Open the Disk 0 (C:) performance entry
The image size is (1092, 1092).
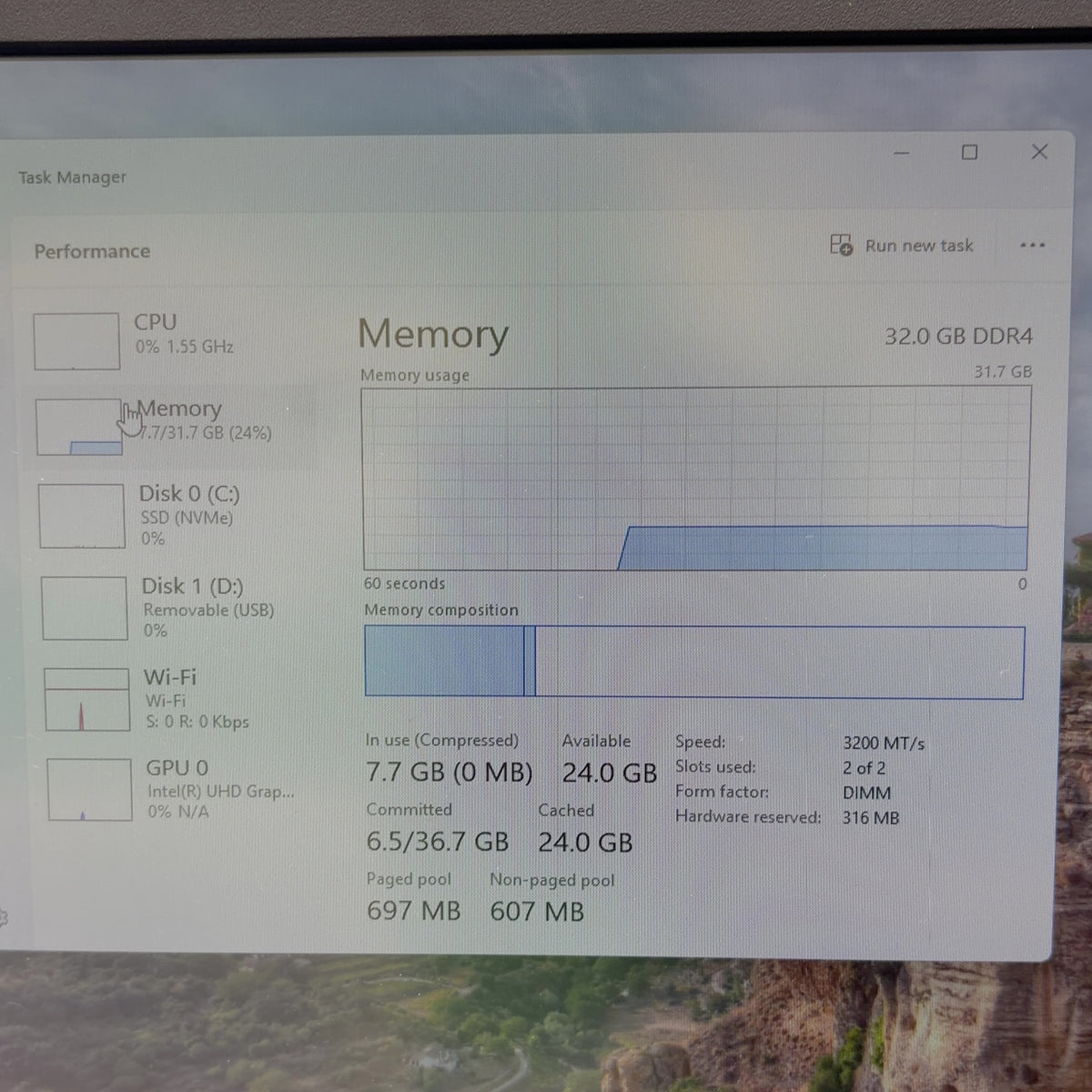click(171, 515)
